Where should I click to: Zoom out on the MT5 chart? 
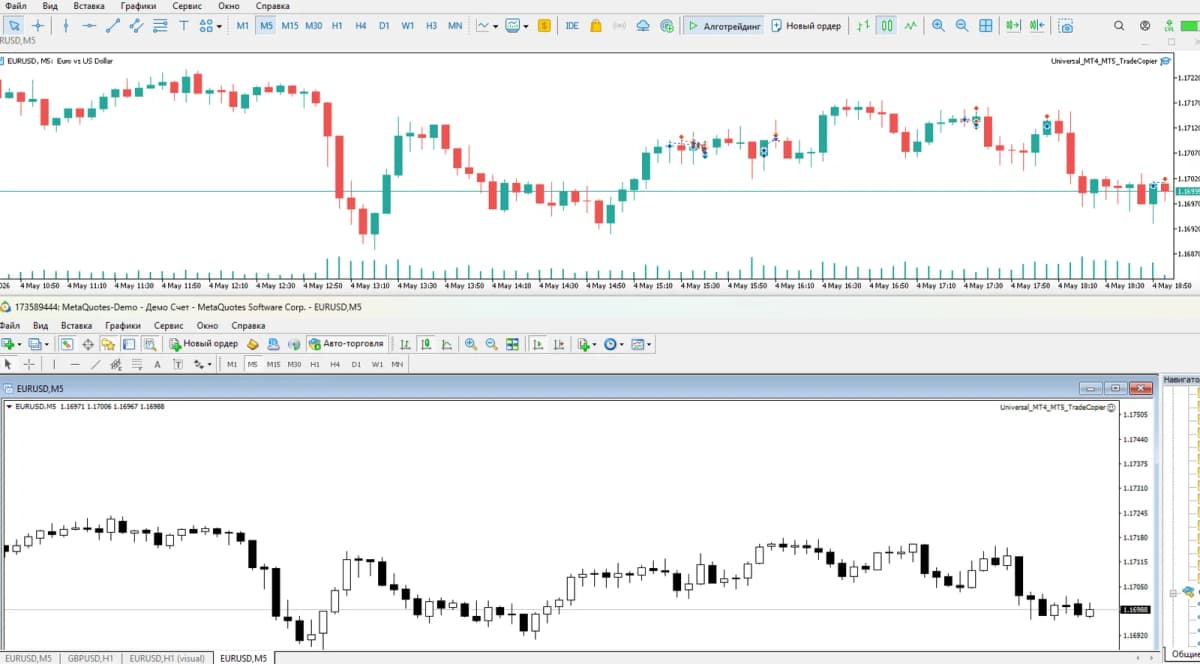[x=962, y=25]
